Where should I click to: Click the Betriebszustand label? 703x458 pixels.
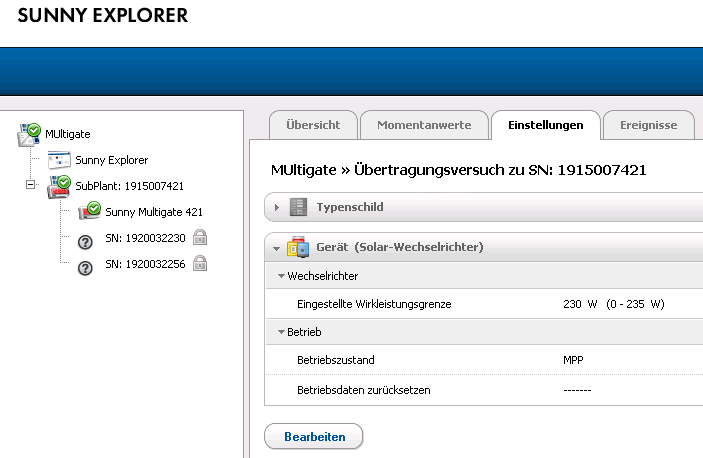(335, 360)
